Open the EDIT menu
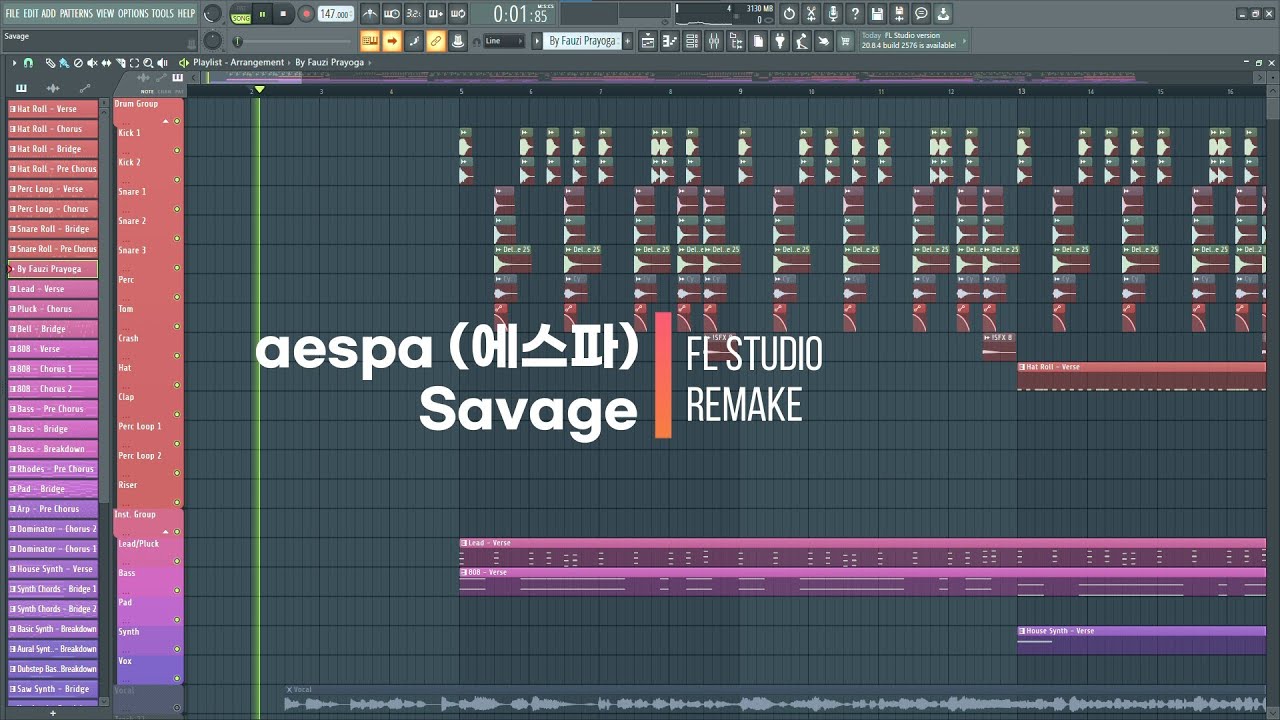The image size is (1280, 720). [x=31, y=13]
